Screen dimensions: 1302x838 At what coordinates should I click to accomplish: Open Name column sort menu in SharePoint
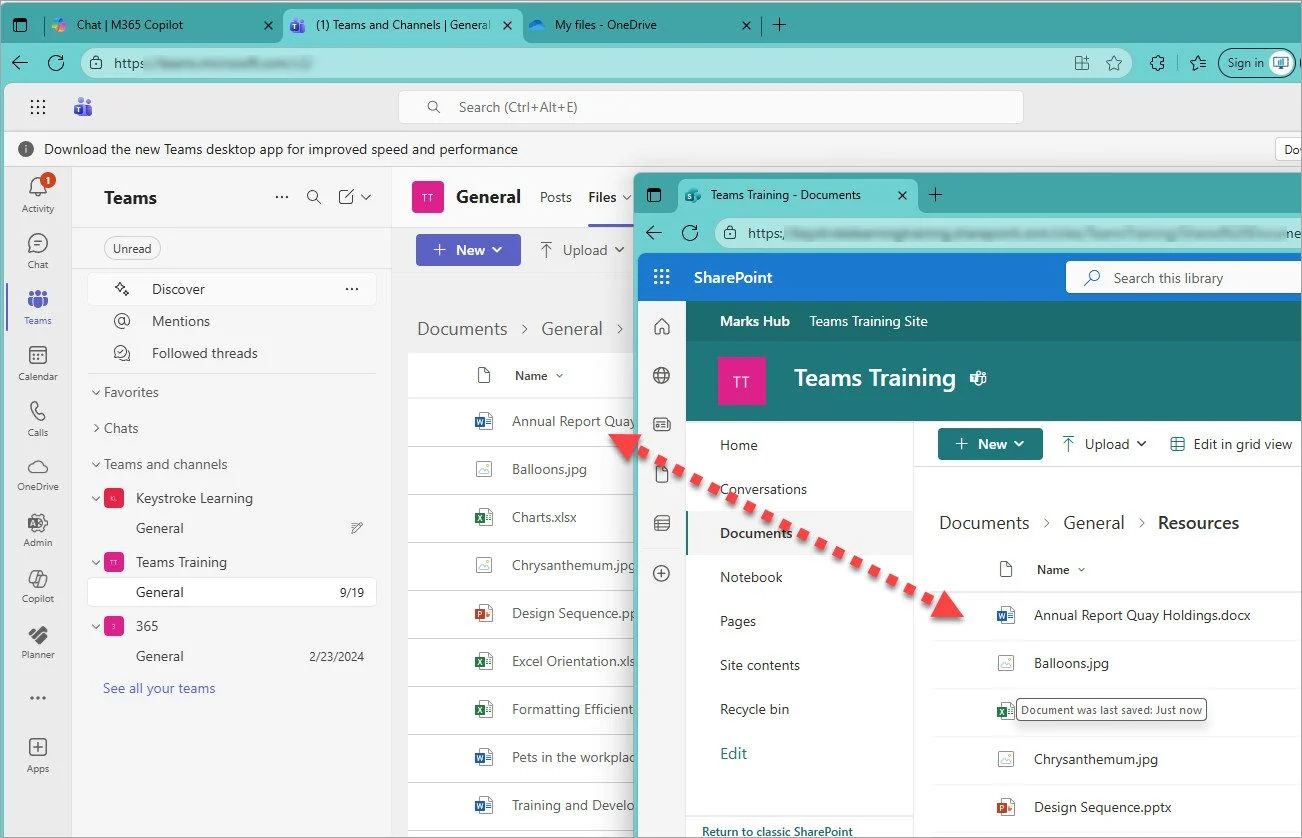(x=1061, y=570)
